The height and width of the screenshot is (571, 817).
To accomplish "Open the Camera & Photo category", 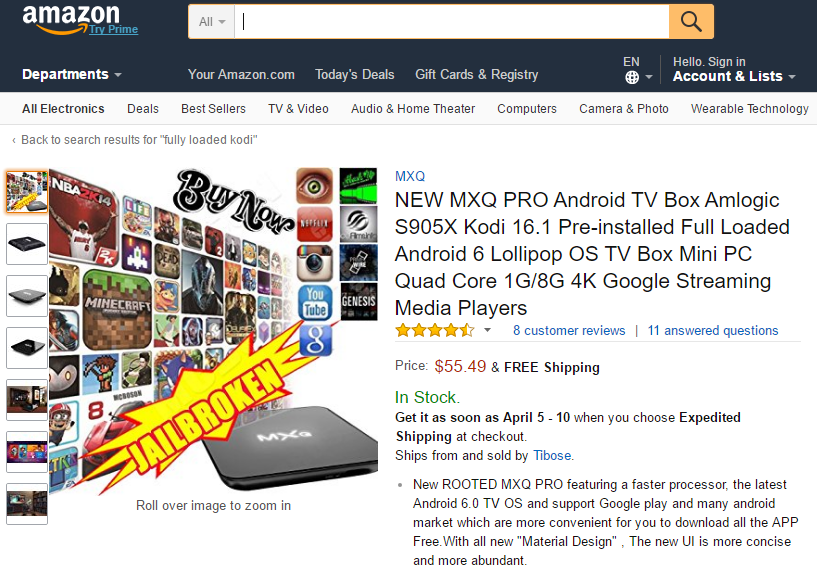I will (x=624, y=109).
